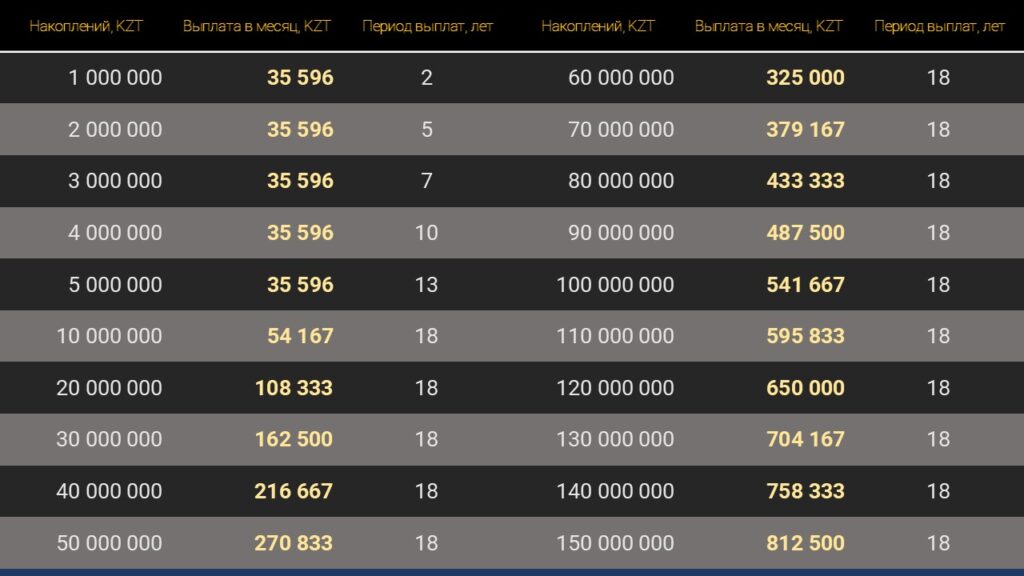Select the 100 000 000 savings cell
The height and width of the screenshot is (576, 1024).
[615, 285]
